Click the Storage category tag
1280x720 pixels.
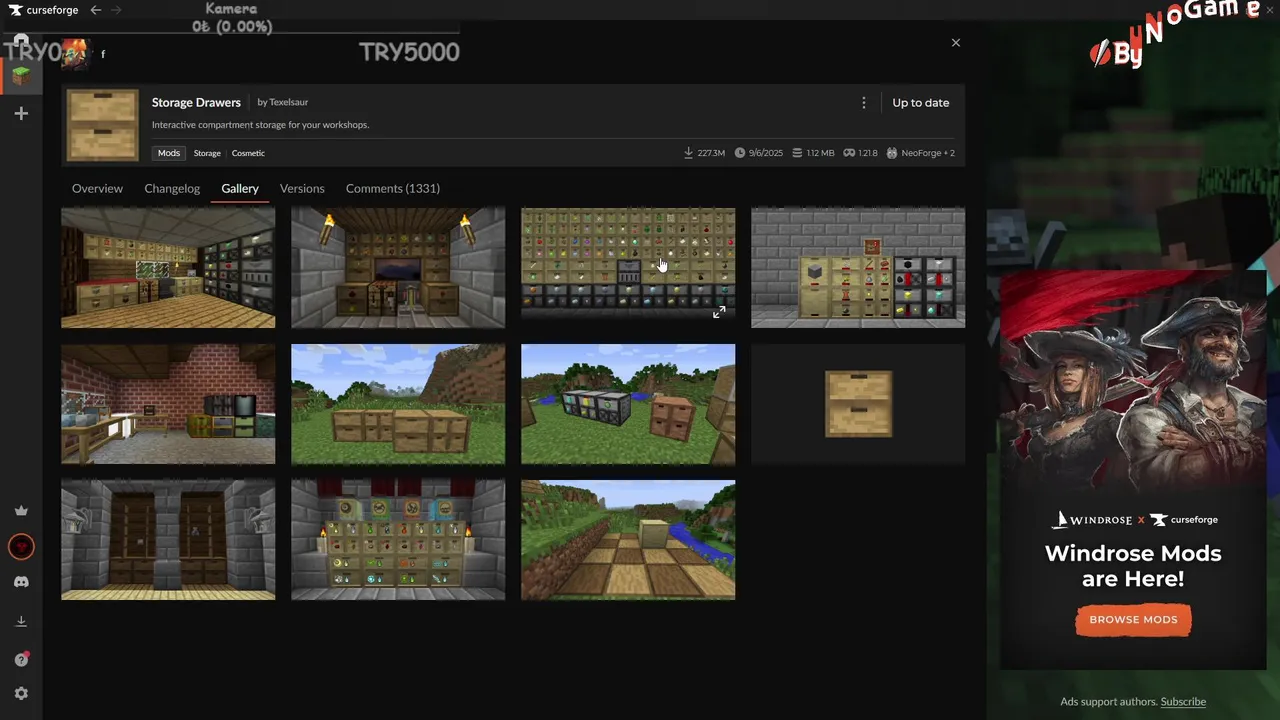point(207,153)
